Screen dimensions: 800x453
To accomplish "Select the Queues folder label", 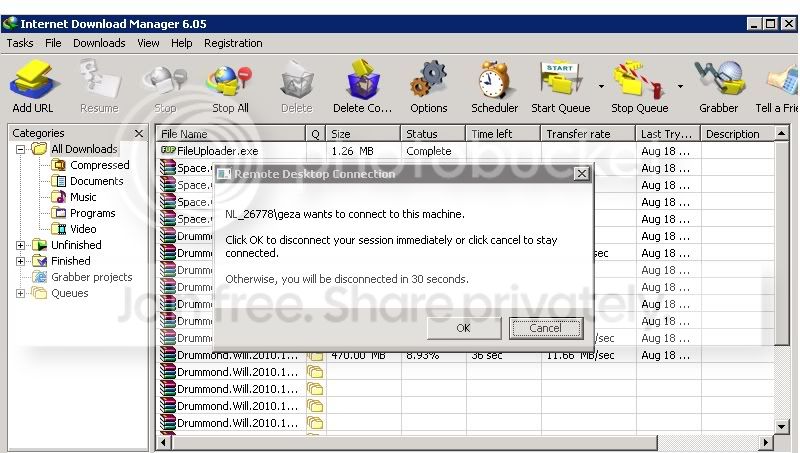I will [69, 293].
